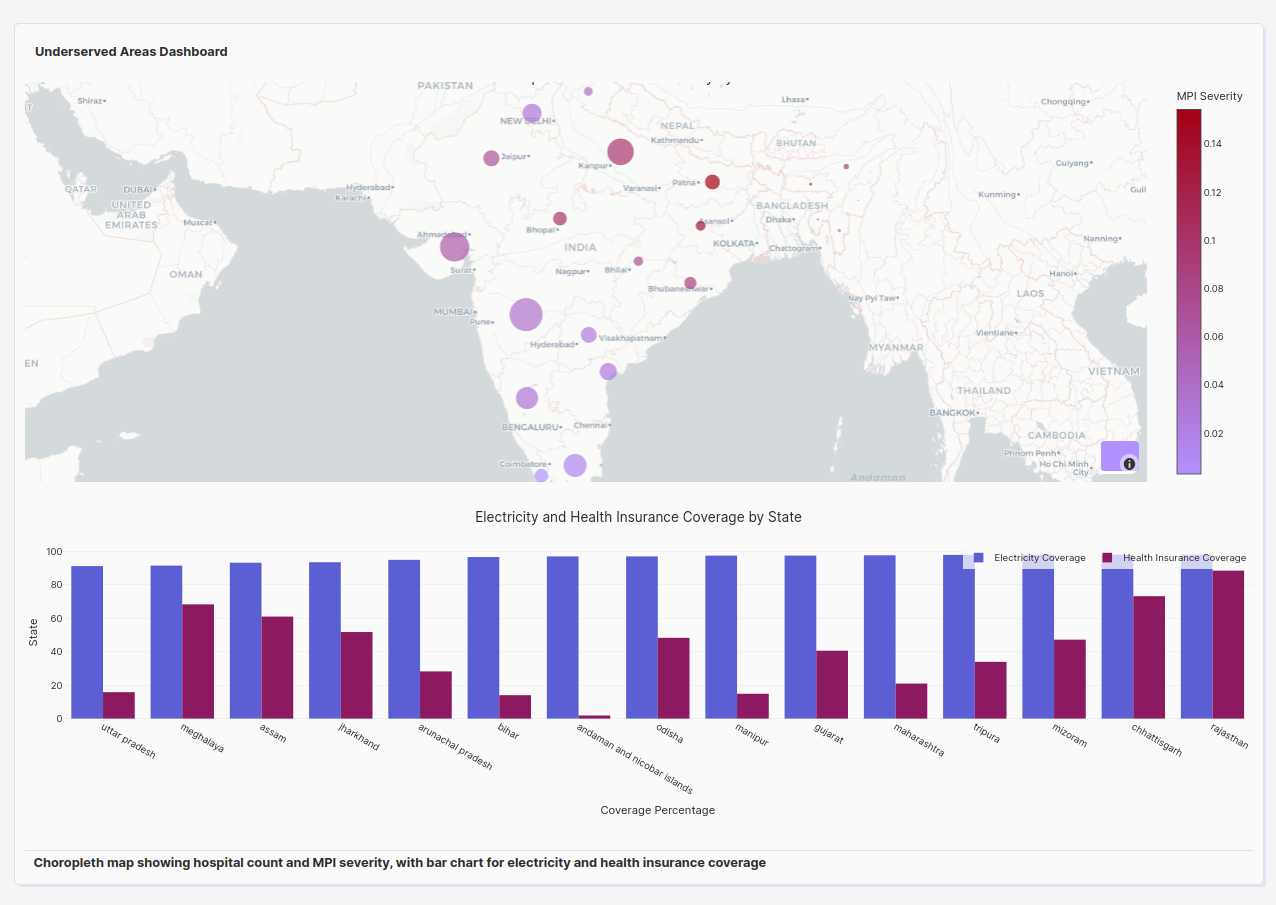Click jharkhand health insurance bar
Screen dimensions: 1276x905
(357, 675)
